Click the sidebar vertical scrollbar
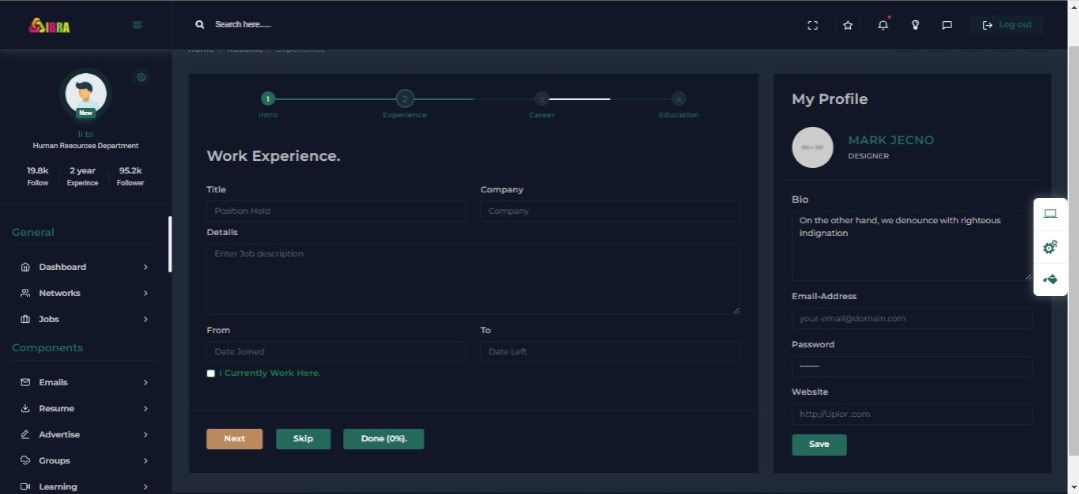 (170, 244)
